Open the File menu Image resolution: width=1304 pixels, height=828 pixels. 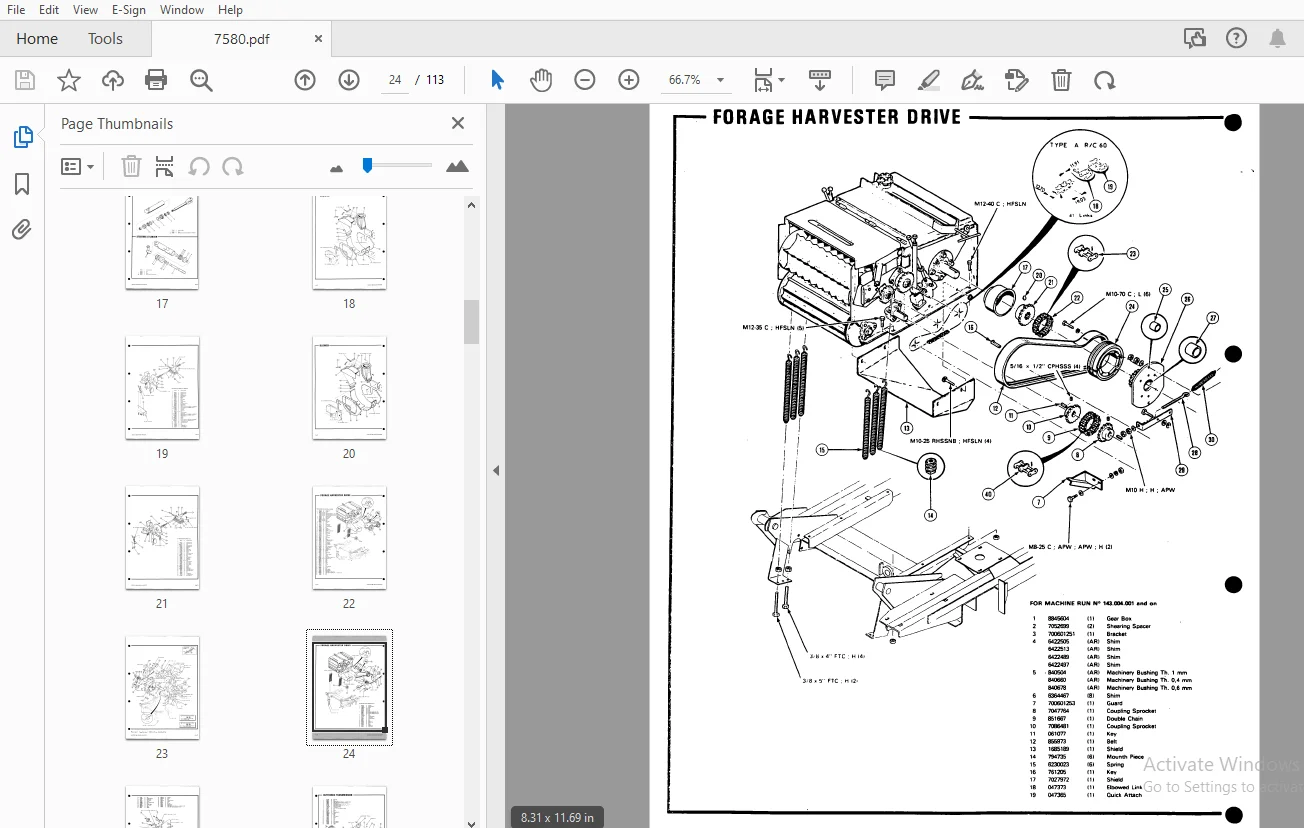tap(16, 10)
